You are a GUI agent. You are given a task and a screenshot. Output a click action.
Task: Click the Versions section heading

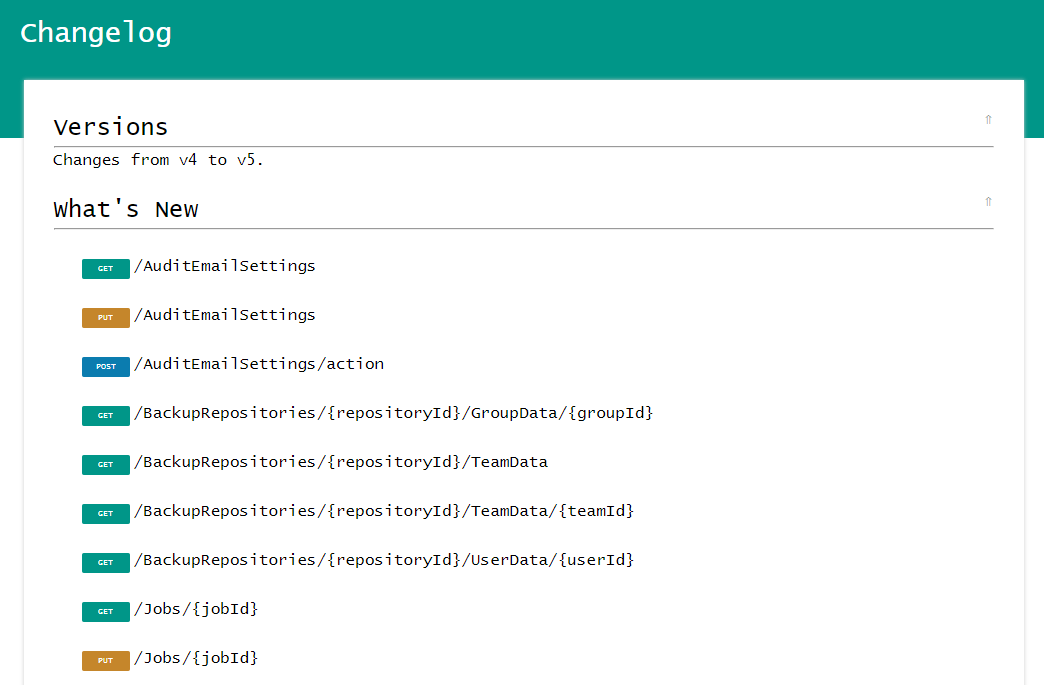[x=111, y=127]
